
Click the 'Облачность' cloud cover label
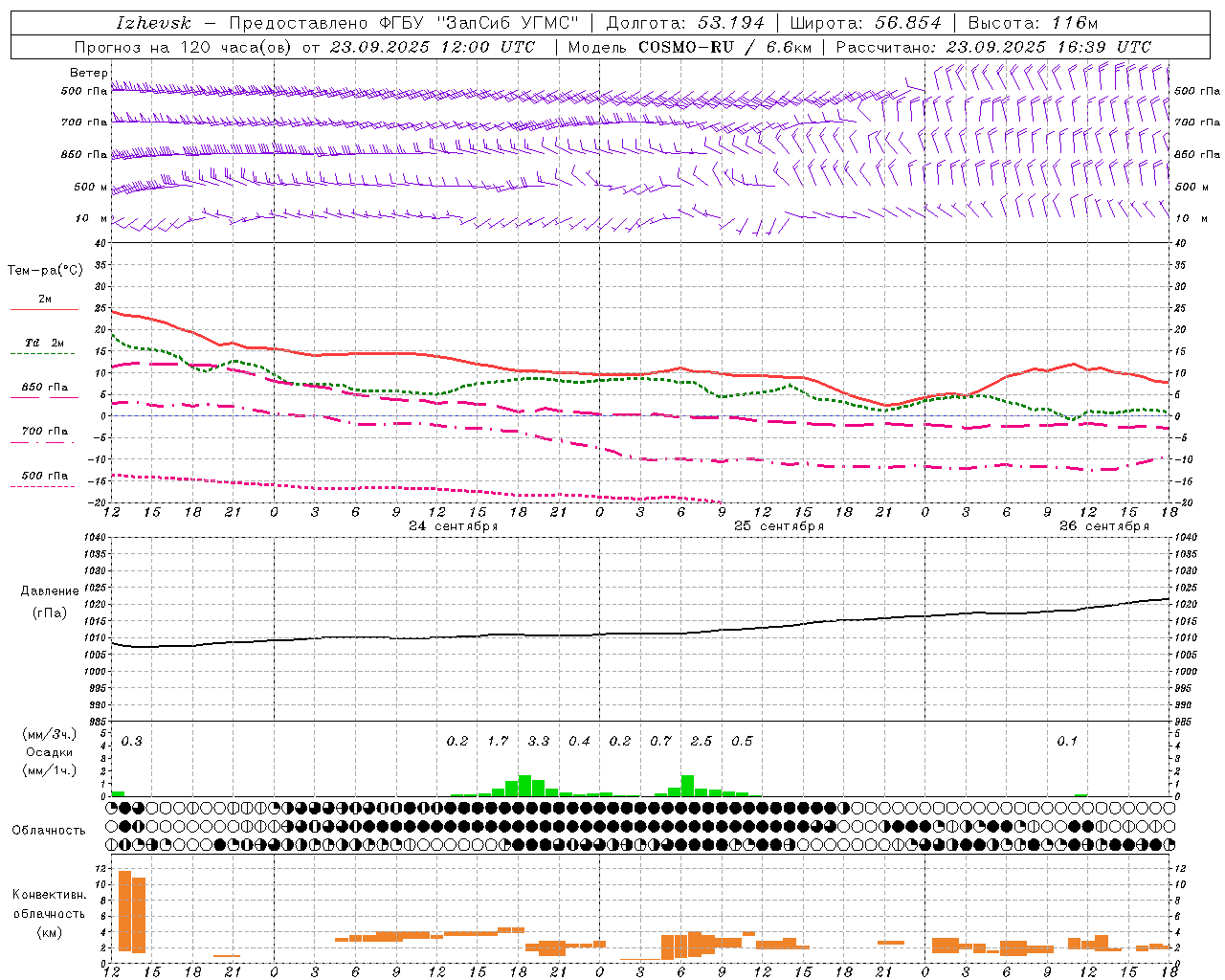point(49,830)
